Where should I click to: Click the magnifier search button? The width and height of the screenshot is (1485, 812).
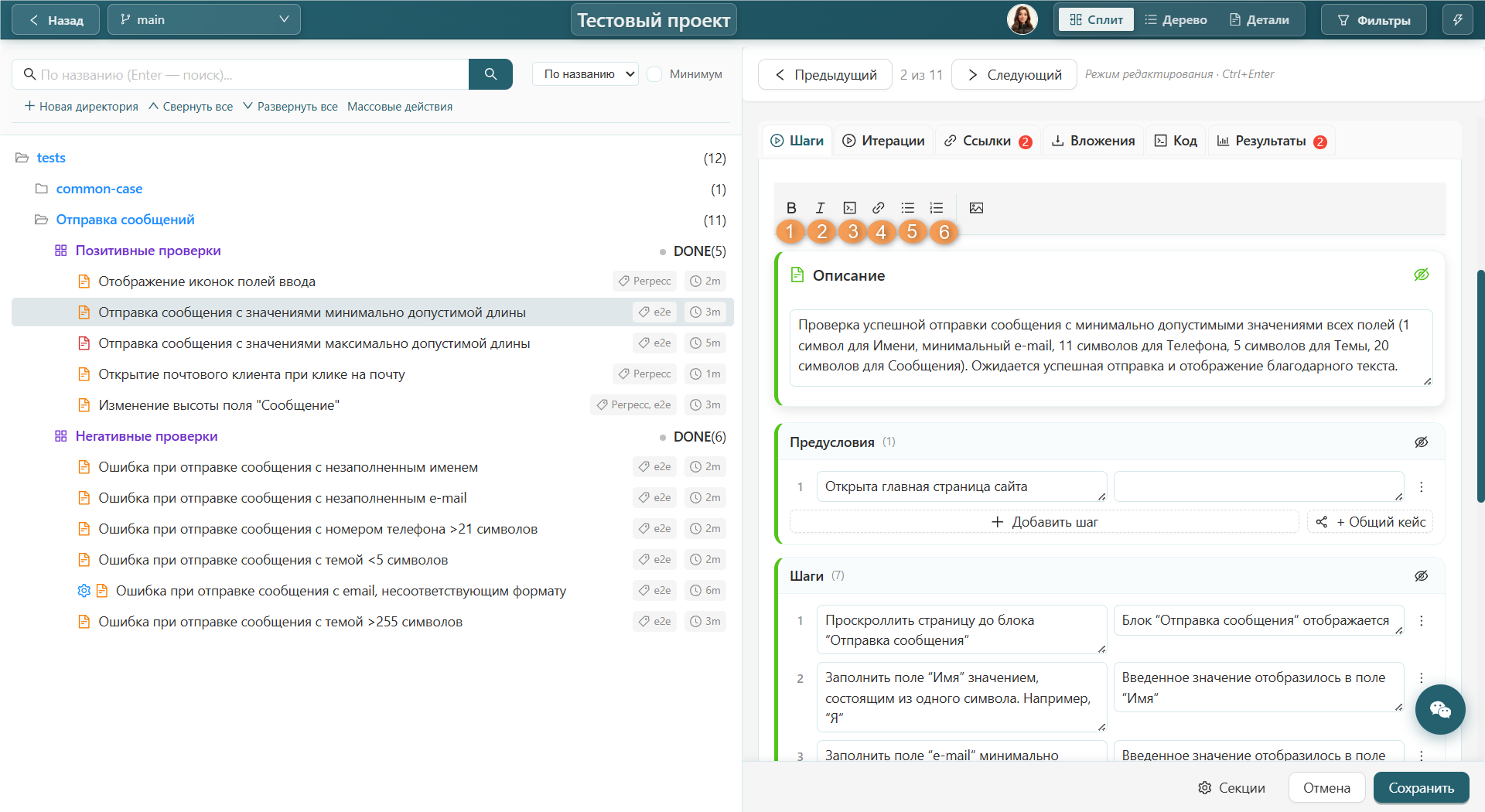490,74
